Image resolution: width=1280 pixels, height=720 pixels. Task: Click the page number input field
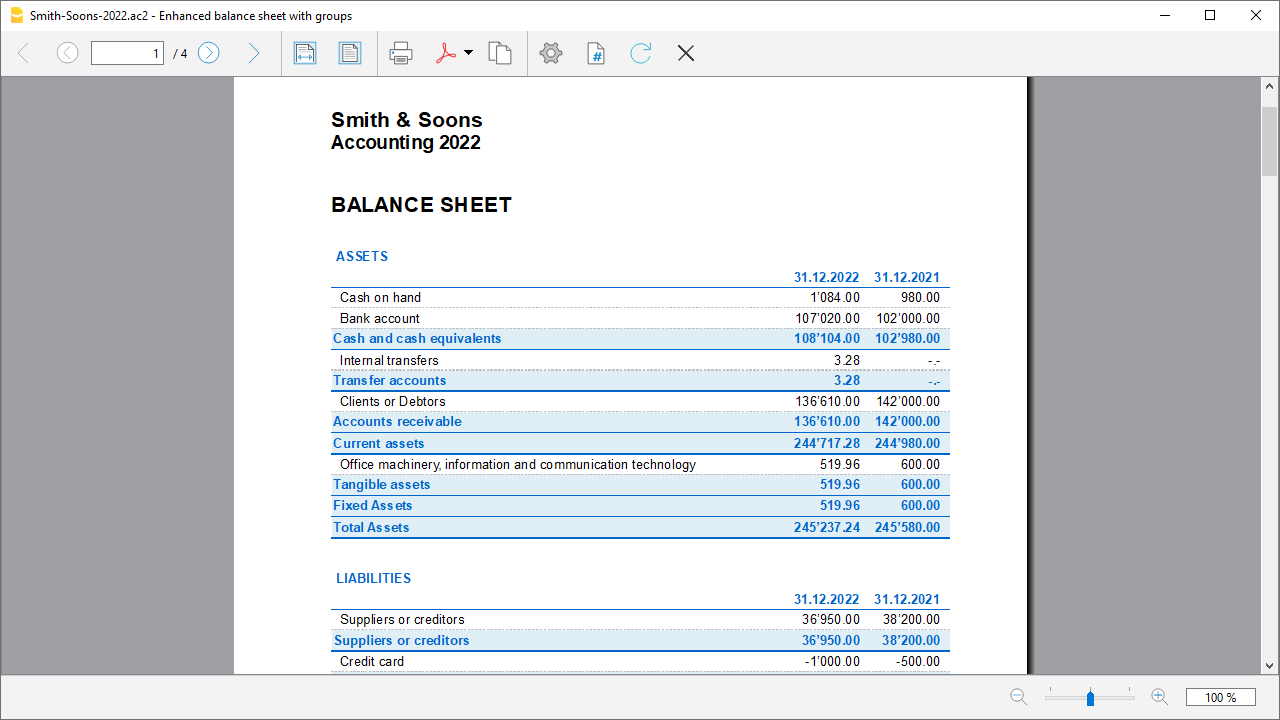pyautogui.click(x=127, y=53)
